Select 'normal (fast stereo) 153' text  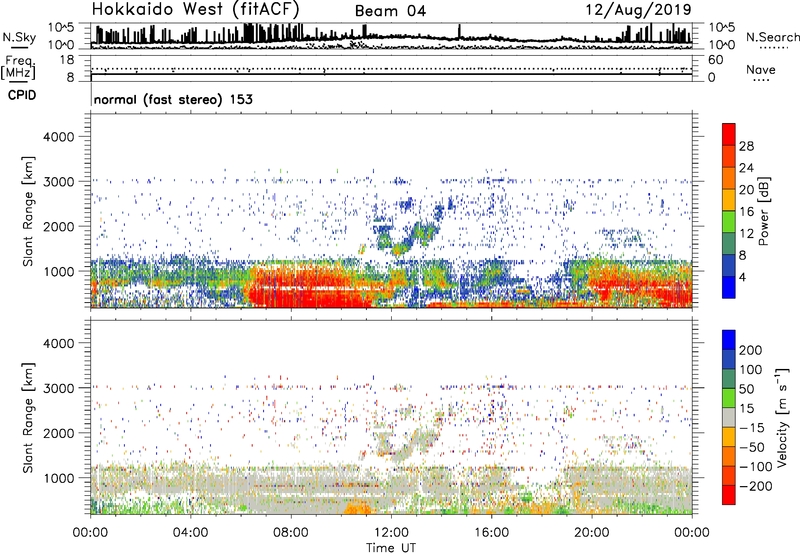point(173,99)
